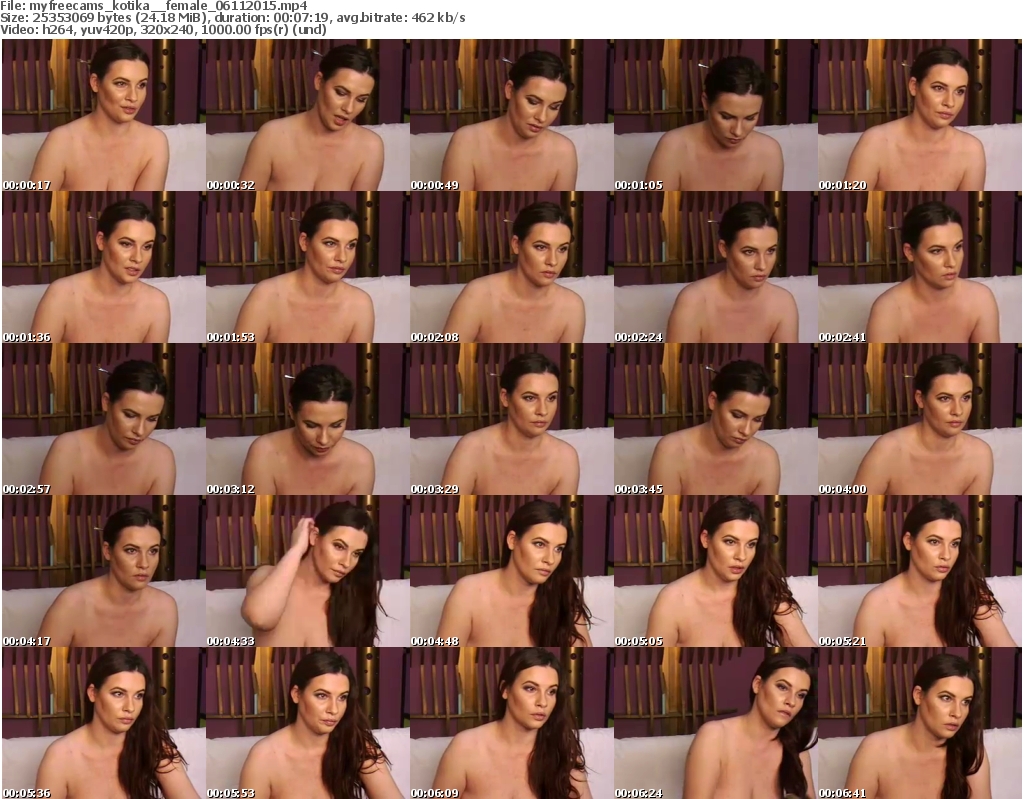1024x799 pixels.
Task: Select the thumbnail frame stamped 00:01:20
Action: [920, 115]
